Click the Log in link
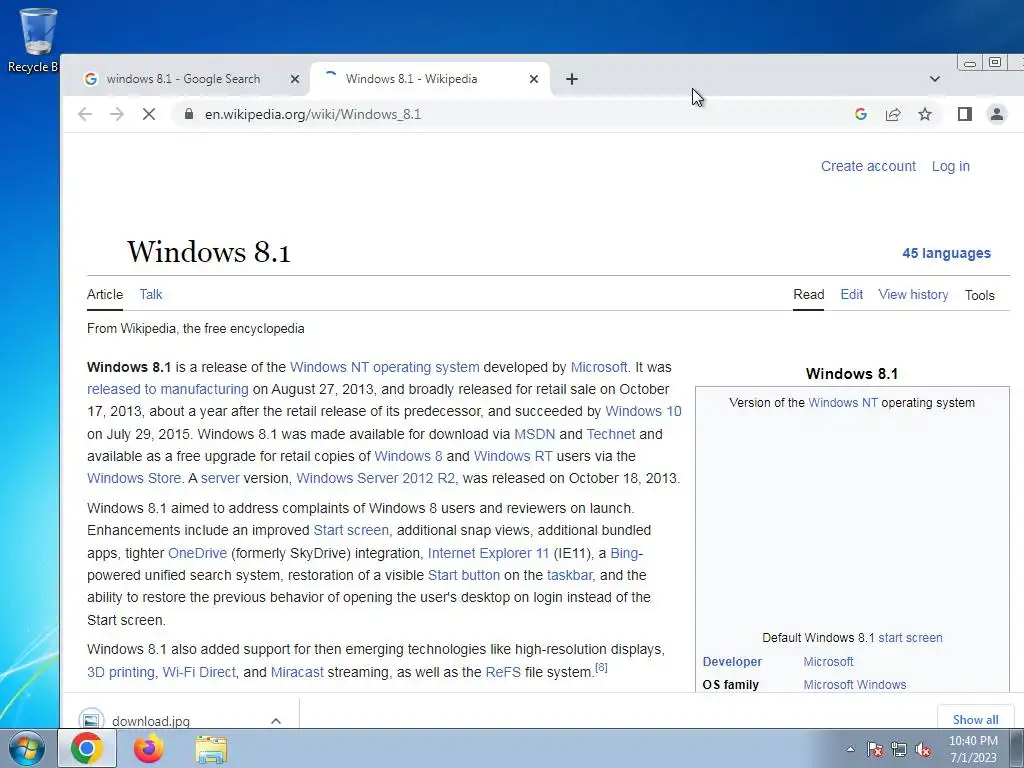The width and height of the screenshot is (1024, 768). point(950,166)
